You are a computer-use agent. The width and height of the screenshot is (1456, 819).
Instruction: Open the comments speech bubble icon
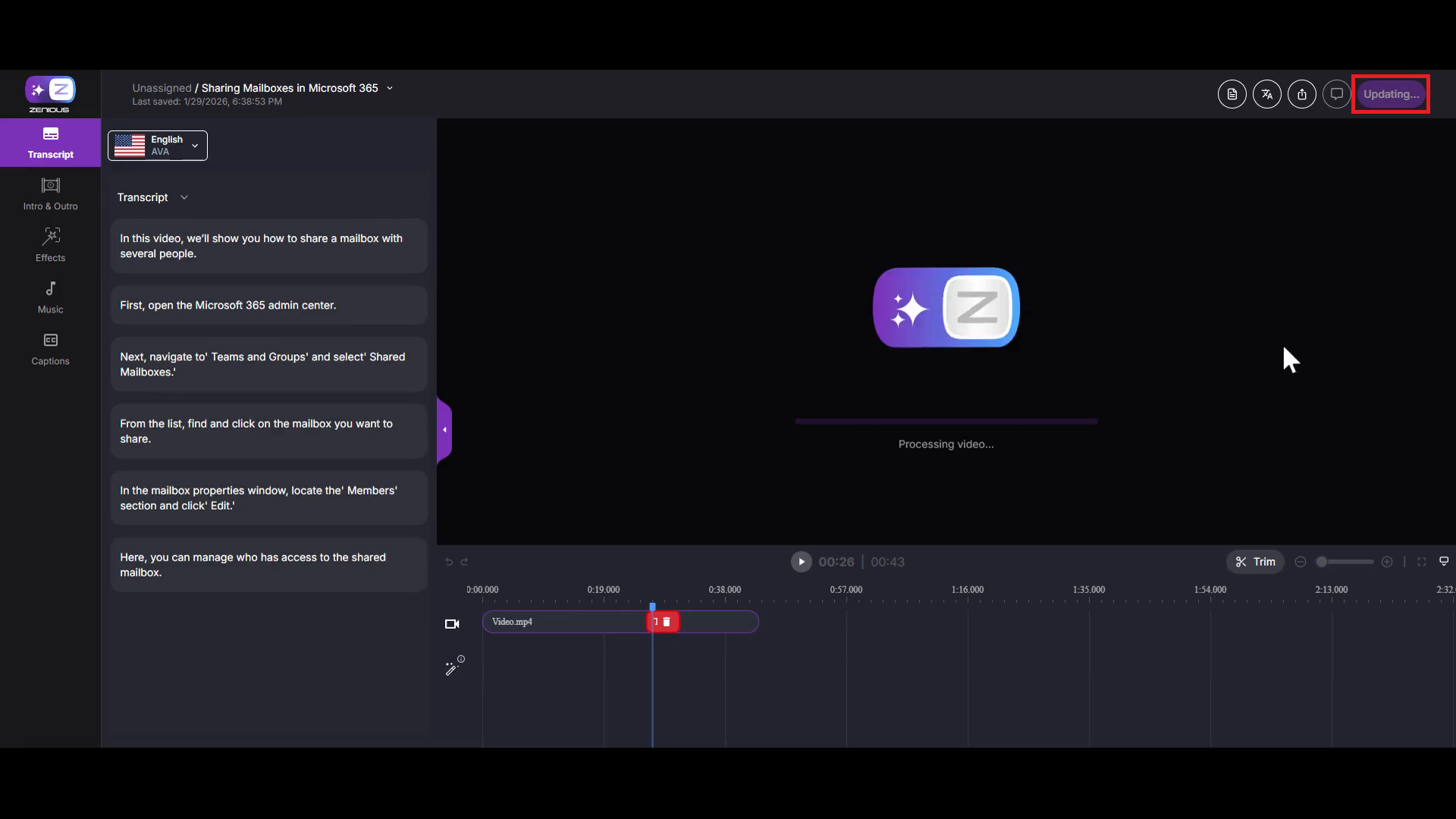pos(1336,94)
